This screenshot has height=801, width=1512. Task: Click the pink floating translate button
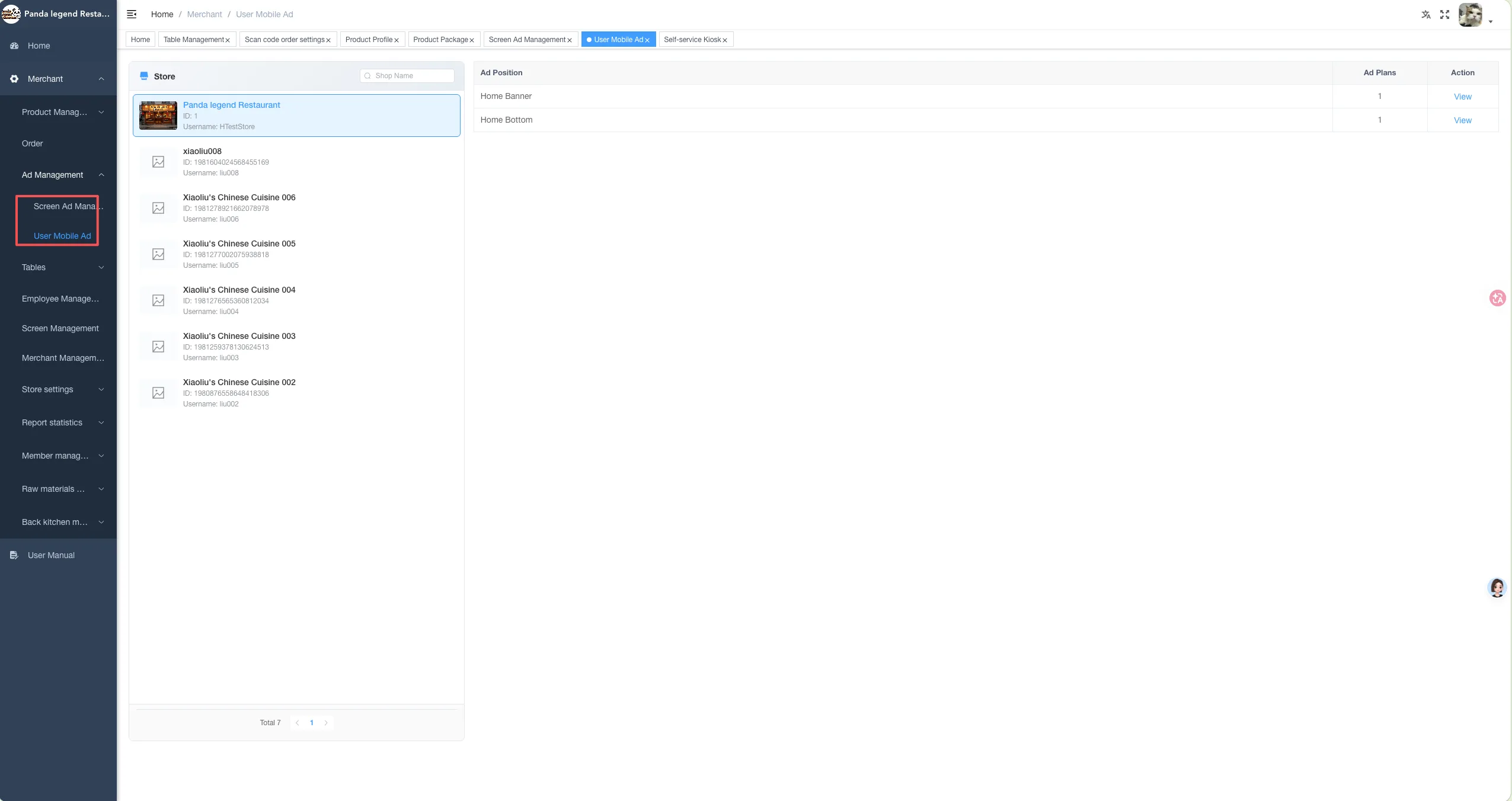pos(1497,298)
